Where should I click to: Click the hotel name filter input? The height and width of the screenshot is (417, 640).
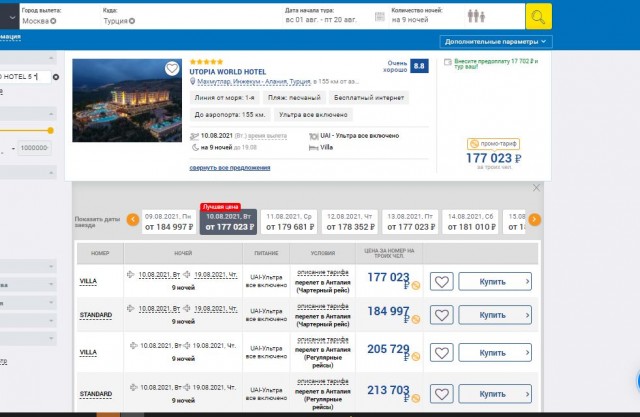24,77
